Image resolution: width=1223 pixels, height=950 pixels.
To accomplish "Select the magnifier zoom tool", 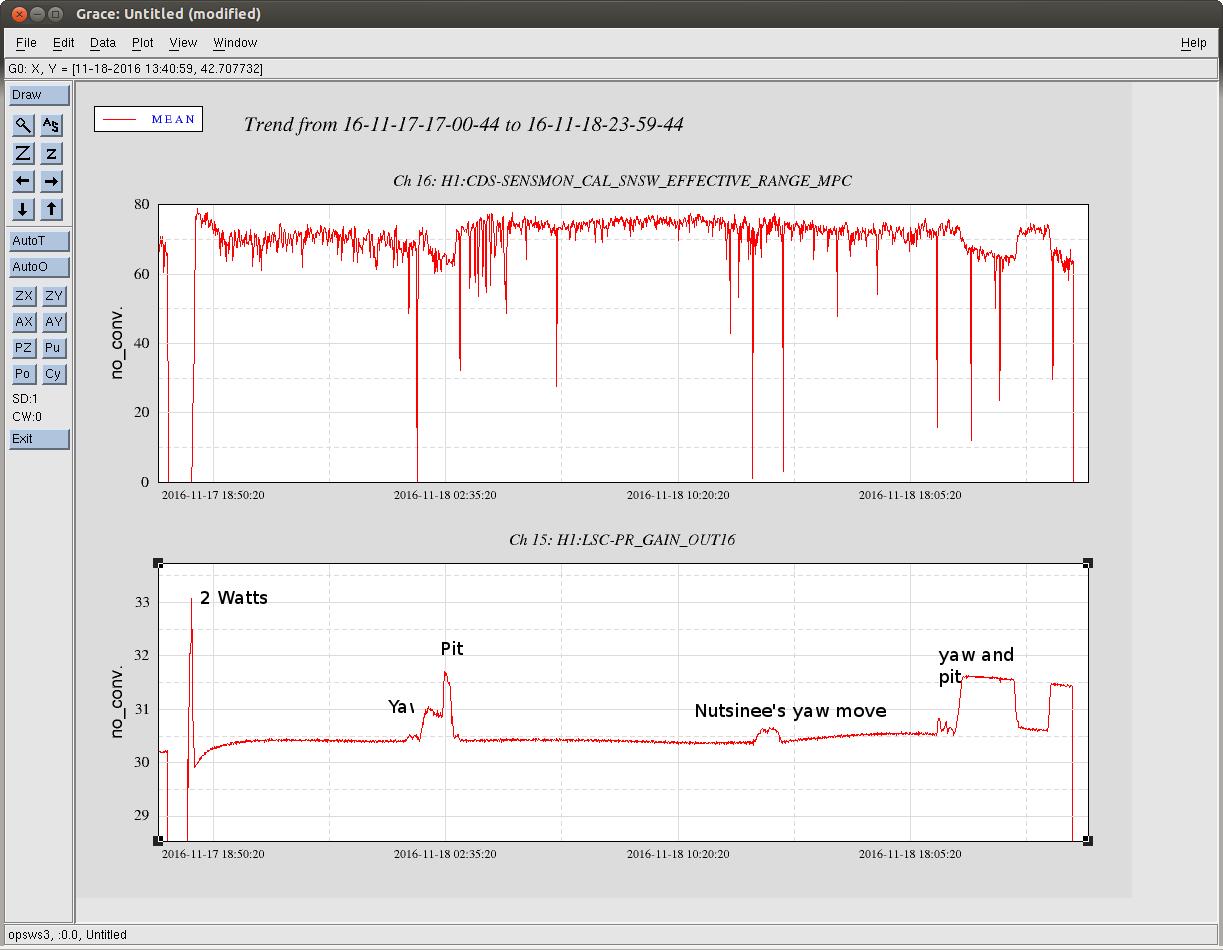I will [x=23, y=125].
